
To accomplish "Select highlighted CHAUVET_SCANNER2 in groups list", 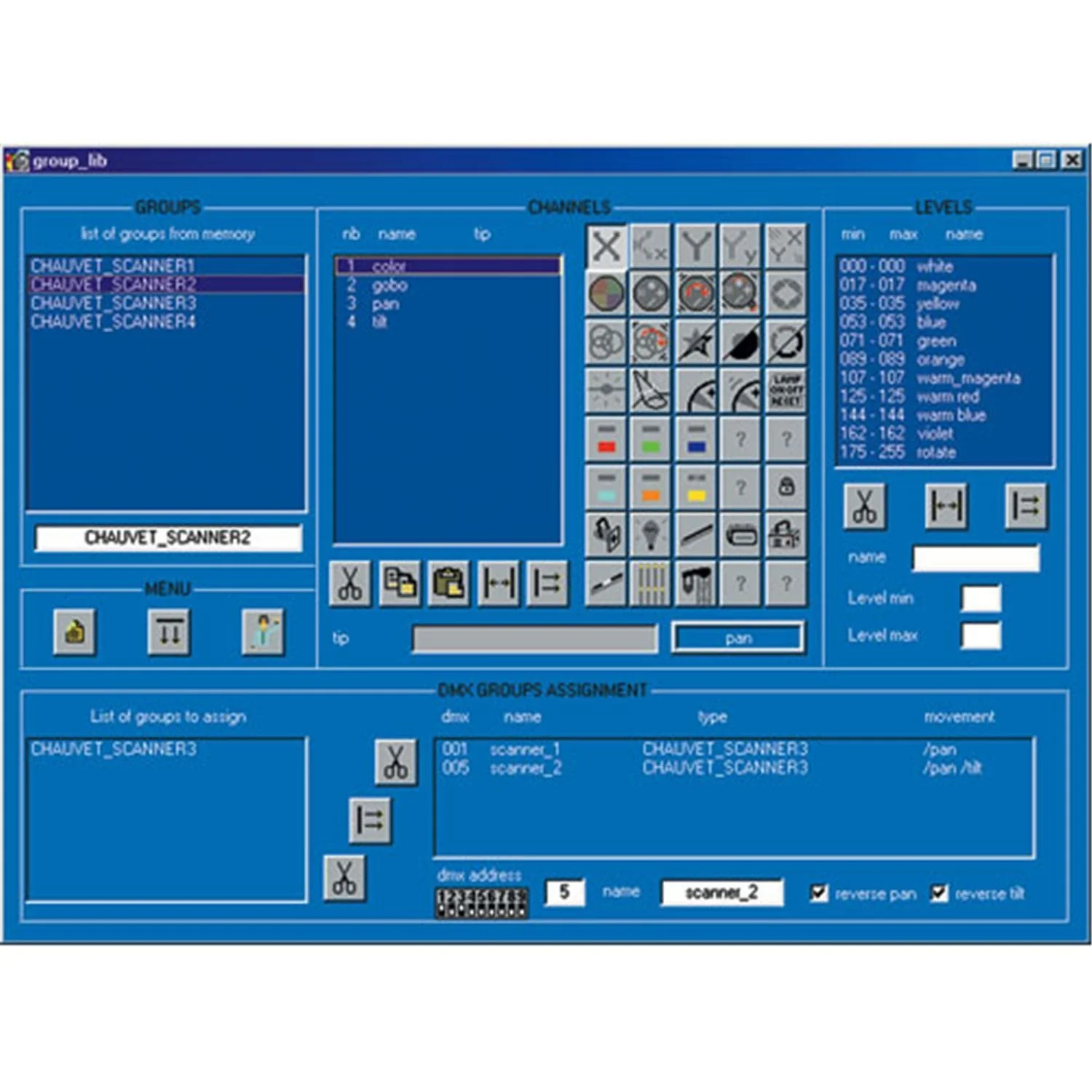I will click(x=166, y=285).
